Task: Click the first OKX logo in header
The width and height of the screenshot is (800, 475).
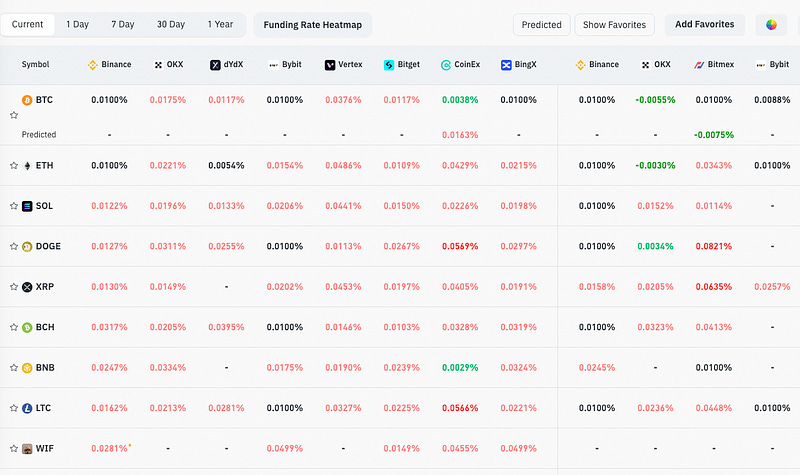Action: [158, 65]
